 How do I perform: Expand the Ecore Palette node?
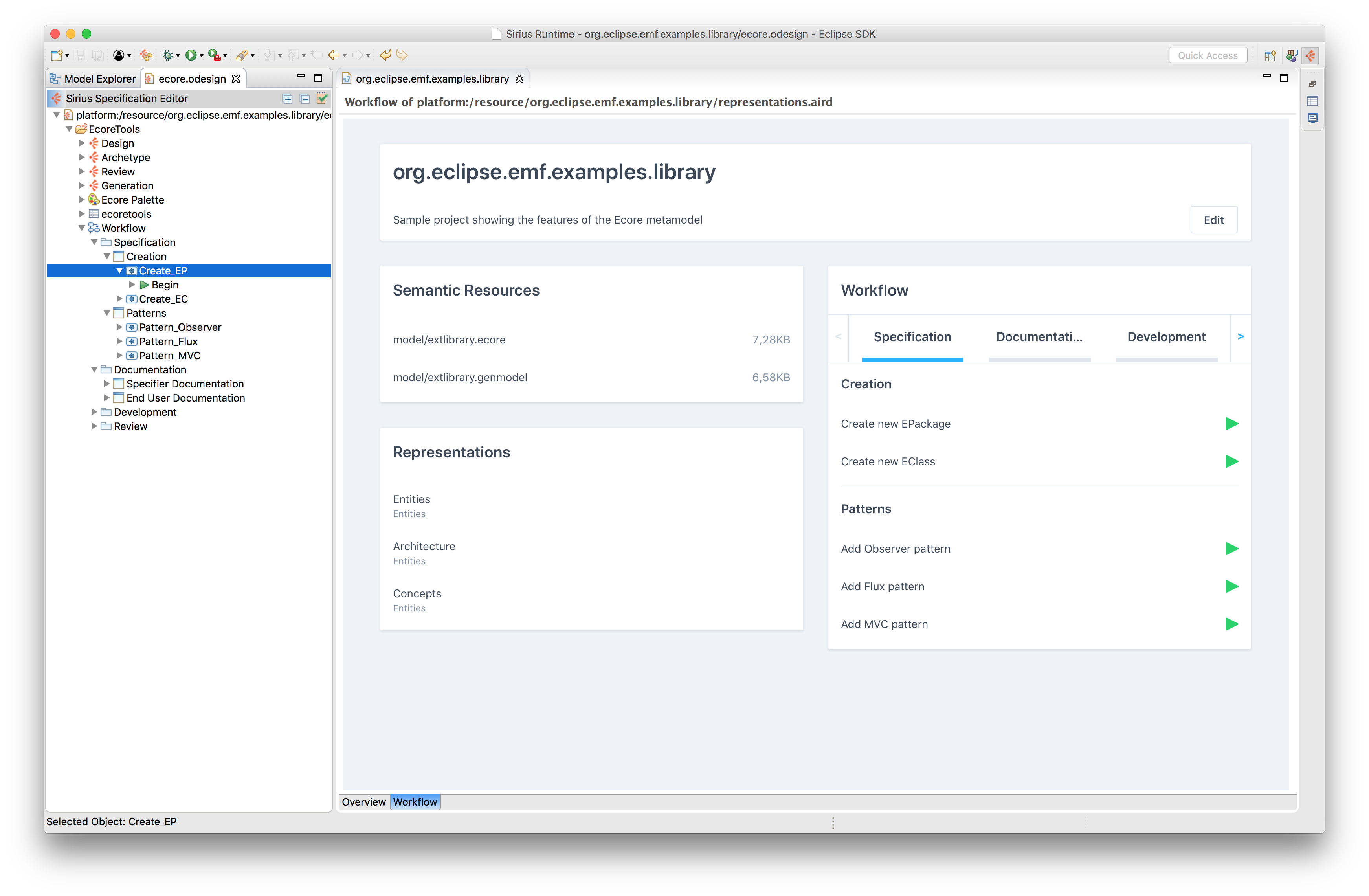[x=82, y=200]
